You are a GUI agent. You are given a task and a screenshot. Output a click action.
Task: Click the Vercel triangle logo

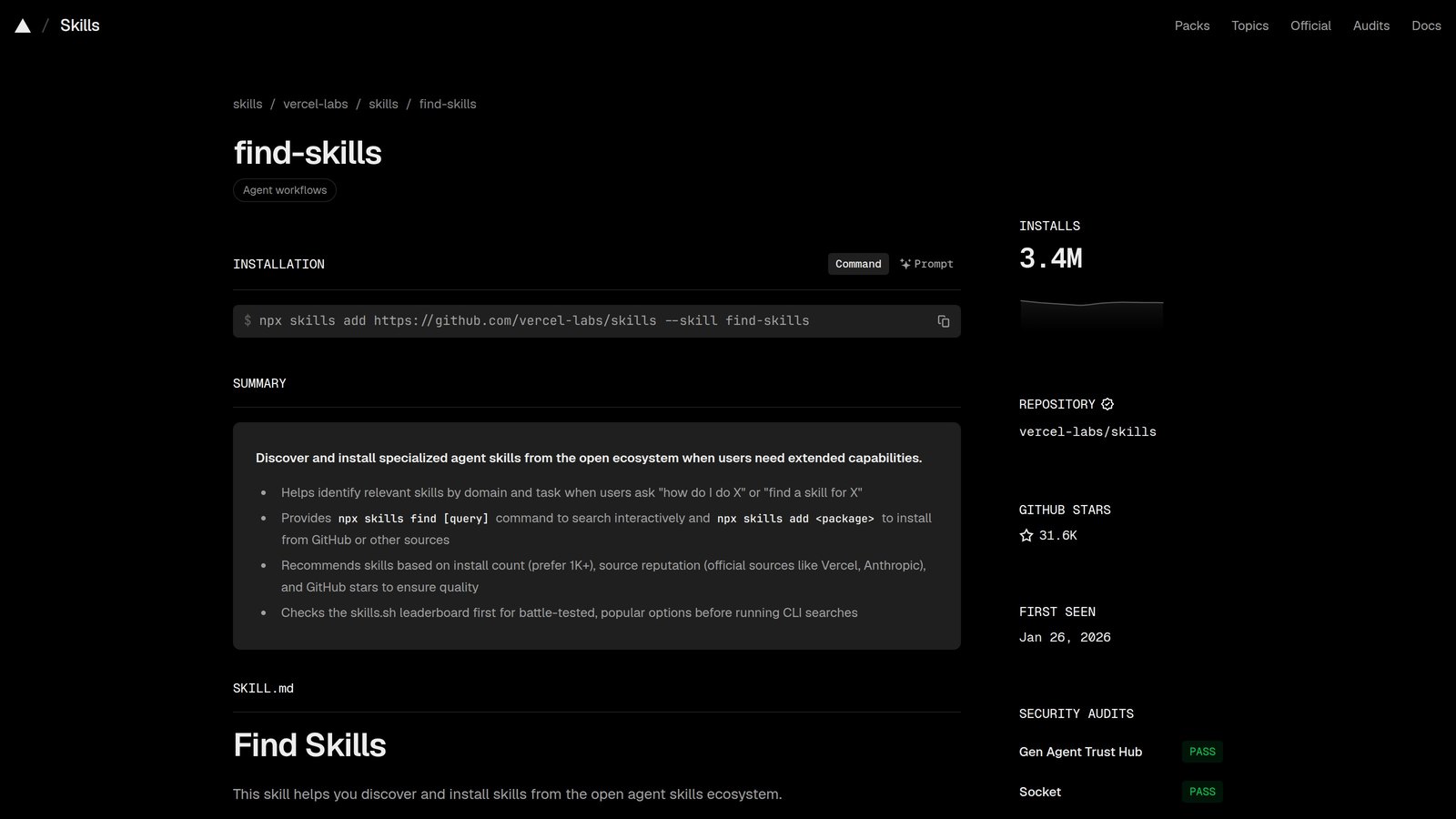[x=23, y=25]
